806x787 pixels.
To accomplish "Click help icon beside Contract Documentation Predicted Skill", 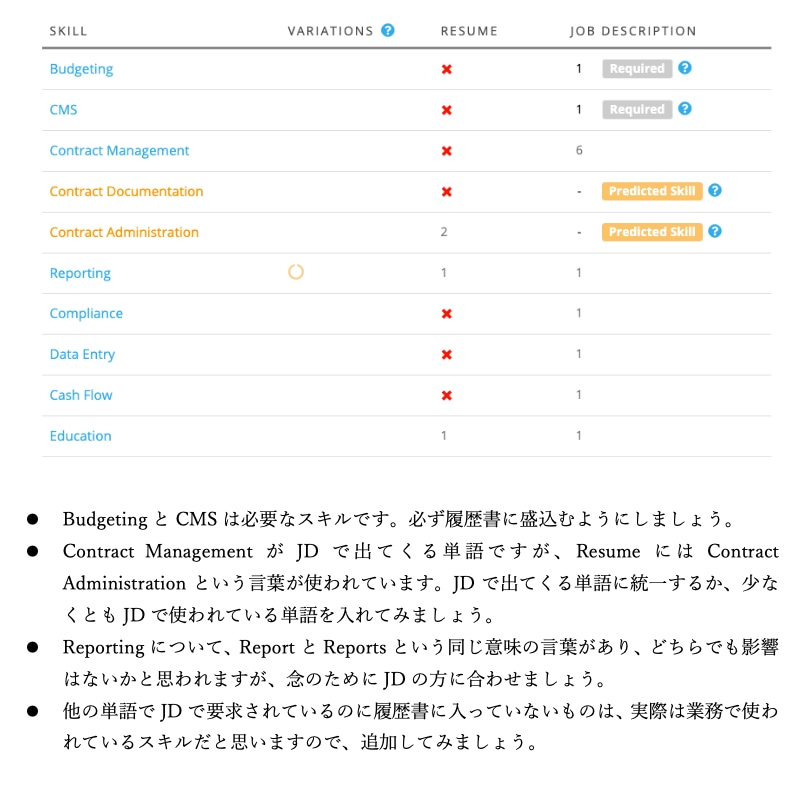I will coord(715,190).
